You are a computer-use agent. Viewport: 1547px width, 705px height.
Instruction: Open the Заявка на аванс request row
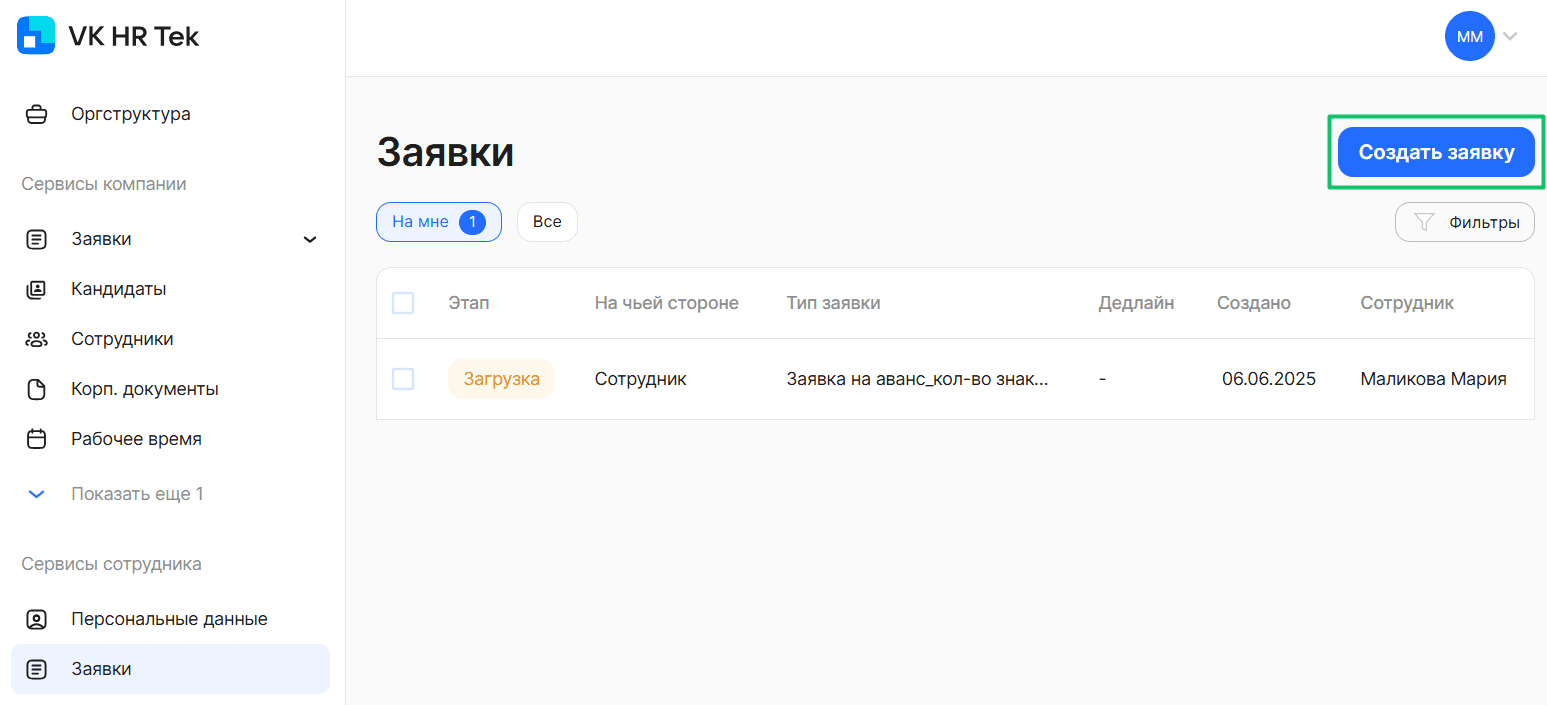[x=917, y=379]
